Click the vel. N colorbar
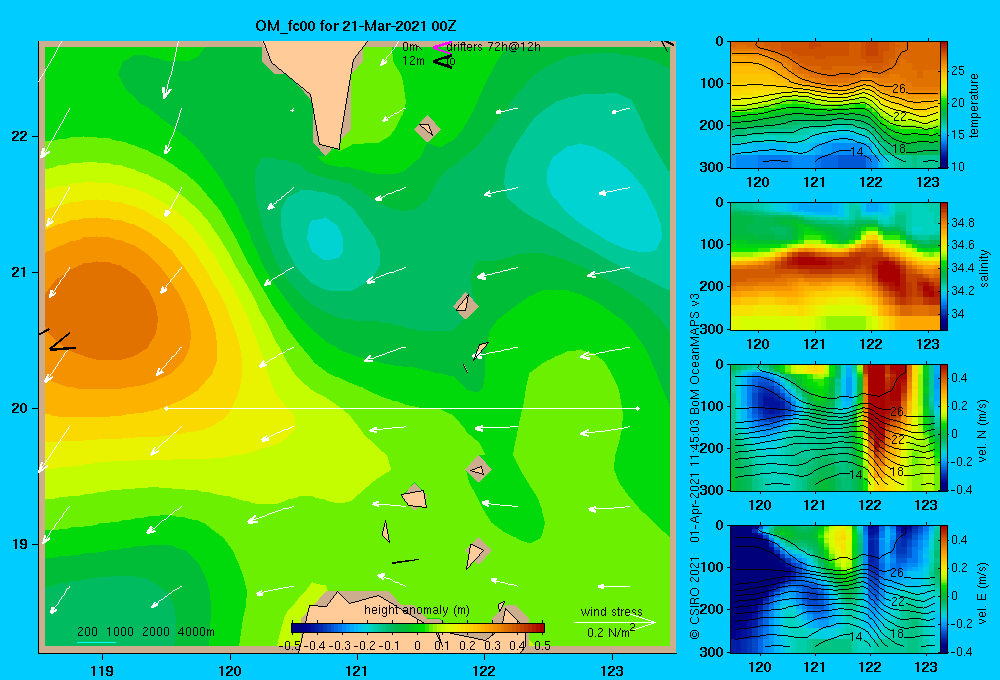 click(944, 427)
